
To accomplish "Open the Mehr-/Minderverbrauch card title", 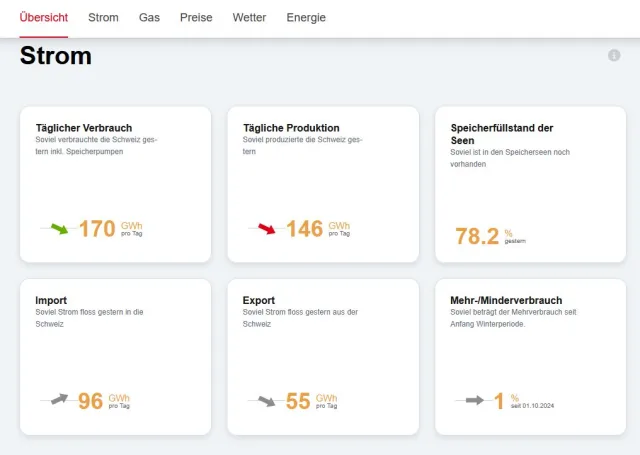I will [x=506, y=300].
